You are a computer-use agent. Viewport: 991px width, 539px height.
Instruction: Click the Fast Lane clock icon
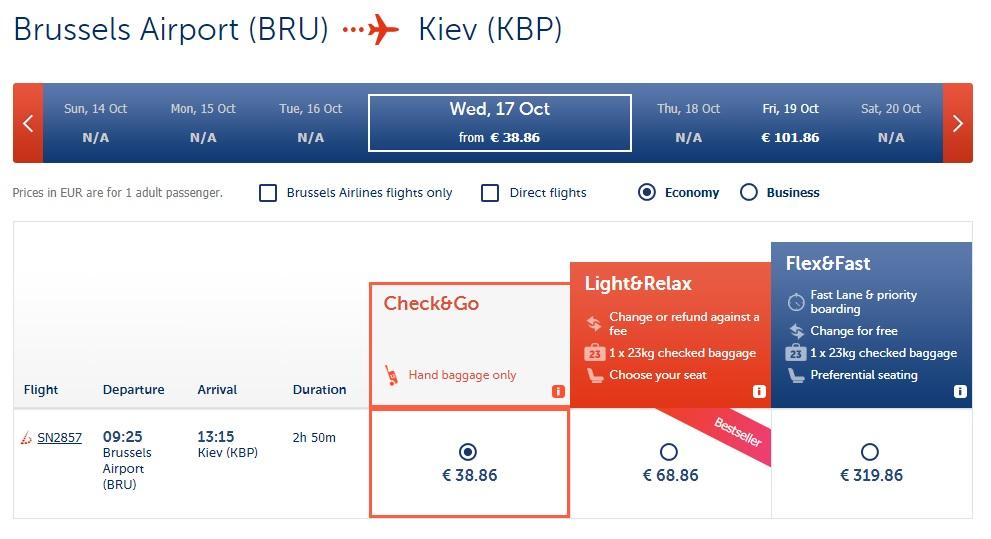point(796,301)
